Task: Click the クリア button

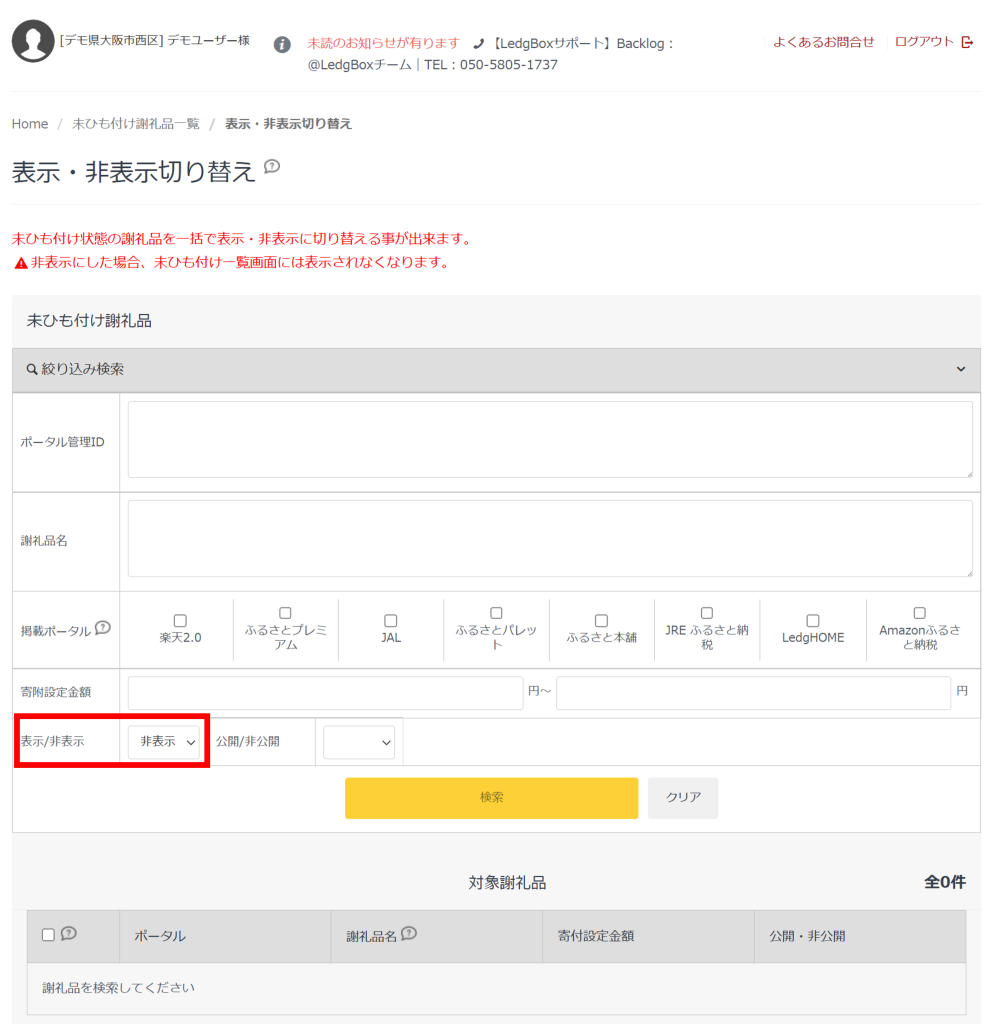Action: pos(682,798)
